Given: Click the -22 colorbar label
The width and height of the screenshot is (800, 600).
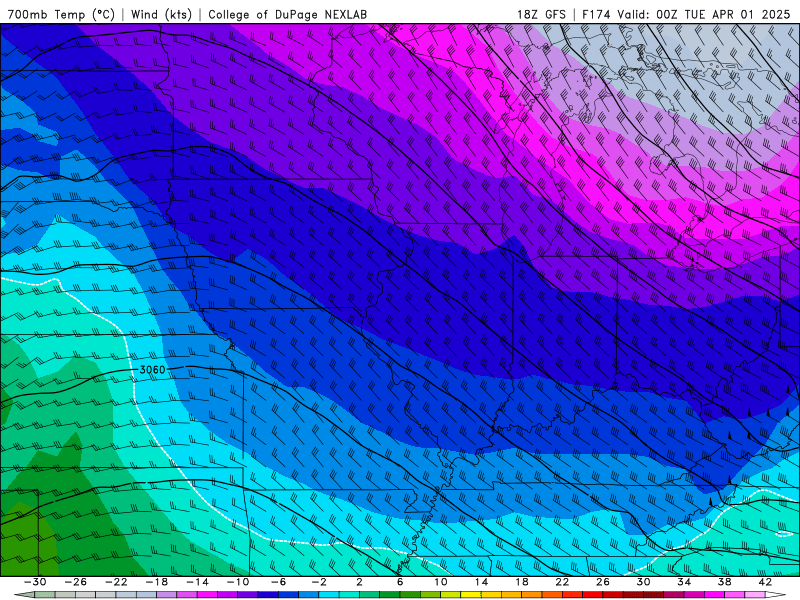Looking at the screenshot, I should (116, 582).
